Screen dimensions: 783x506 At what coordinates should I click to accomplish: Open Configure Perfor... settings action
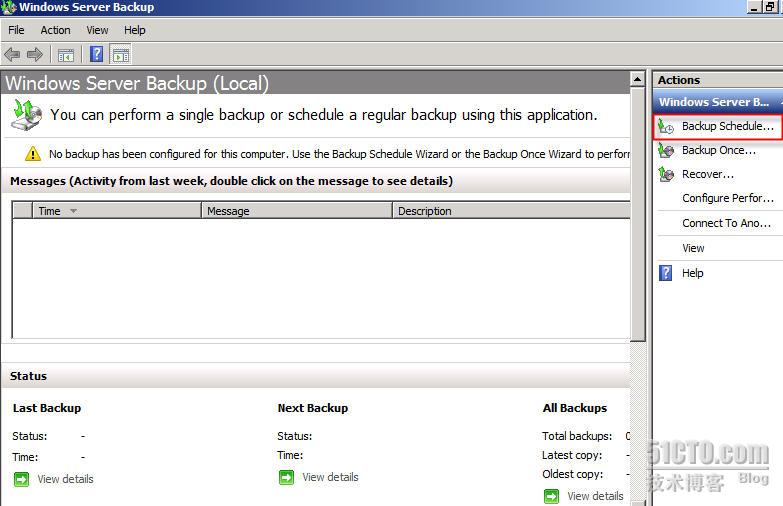(728, 198)
